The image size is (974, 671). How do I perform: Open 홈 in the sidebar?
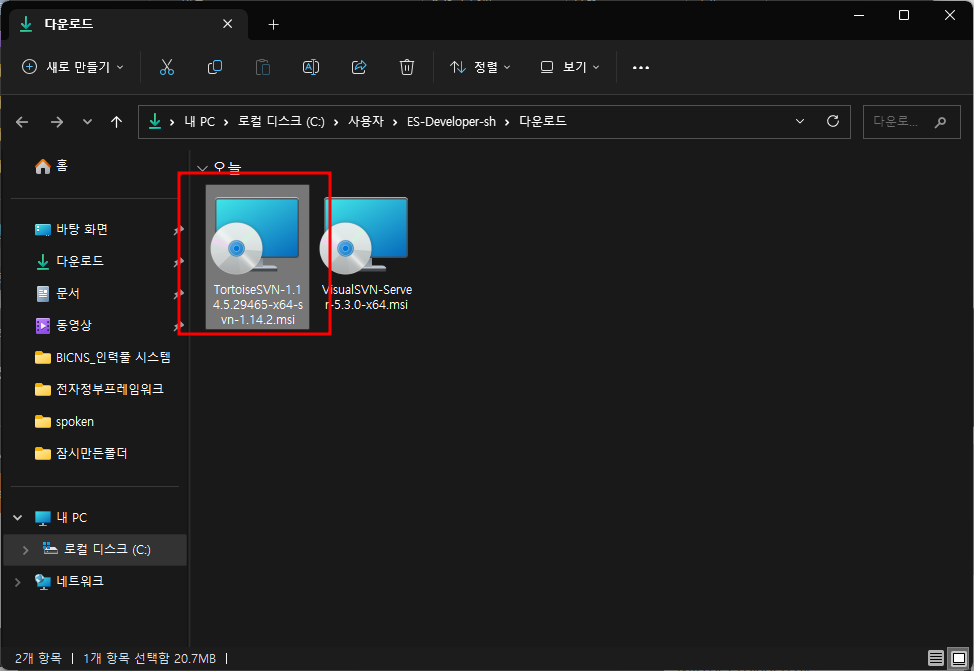(52, 166)
